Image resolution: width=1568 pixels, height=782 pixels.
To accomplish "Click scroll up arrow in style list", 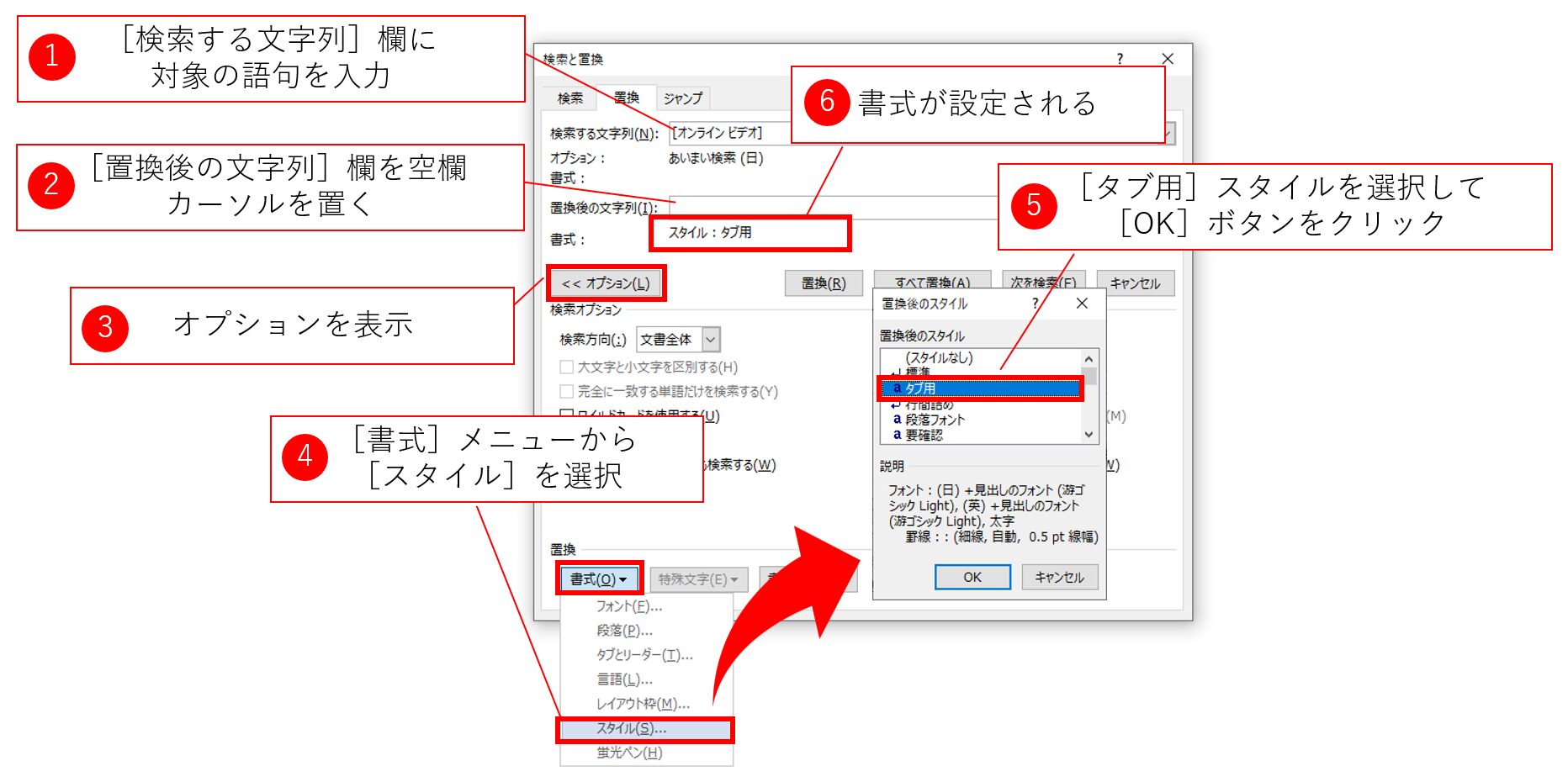I will click(x=1089, y=359).
